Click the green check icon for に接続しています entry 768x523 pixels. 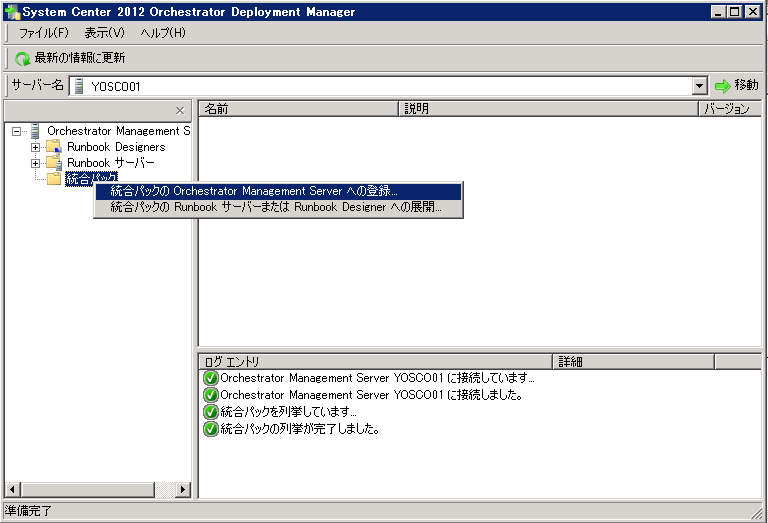coord(211,378)
